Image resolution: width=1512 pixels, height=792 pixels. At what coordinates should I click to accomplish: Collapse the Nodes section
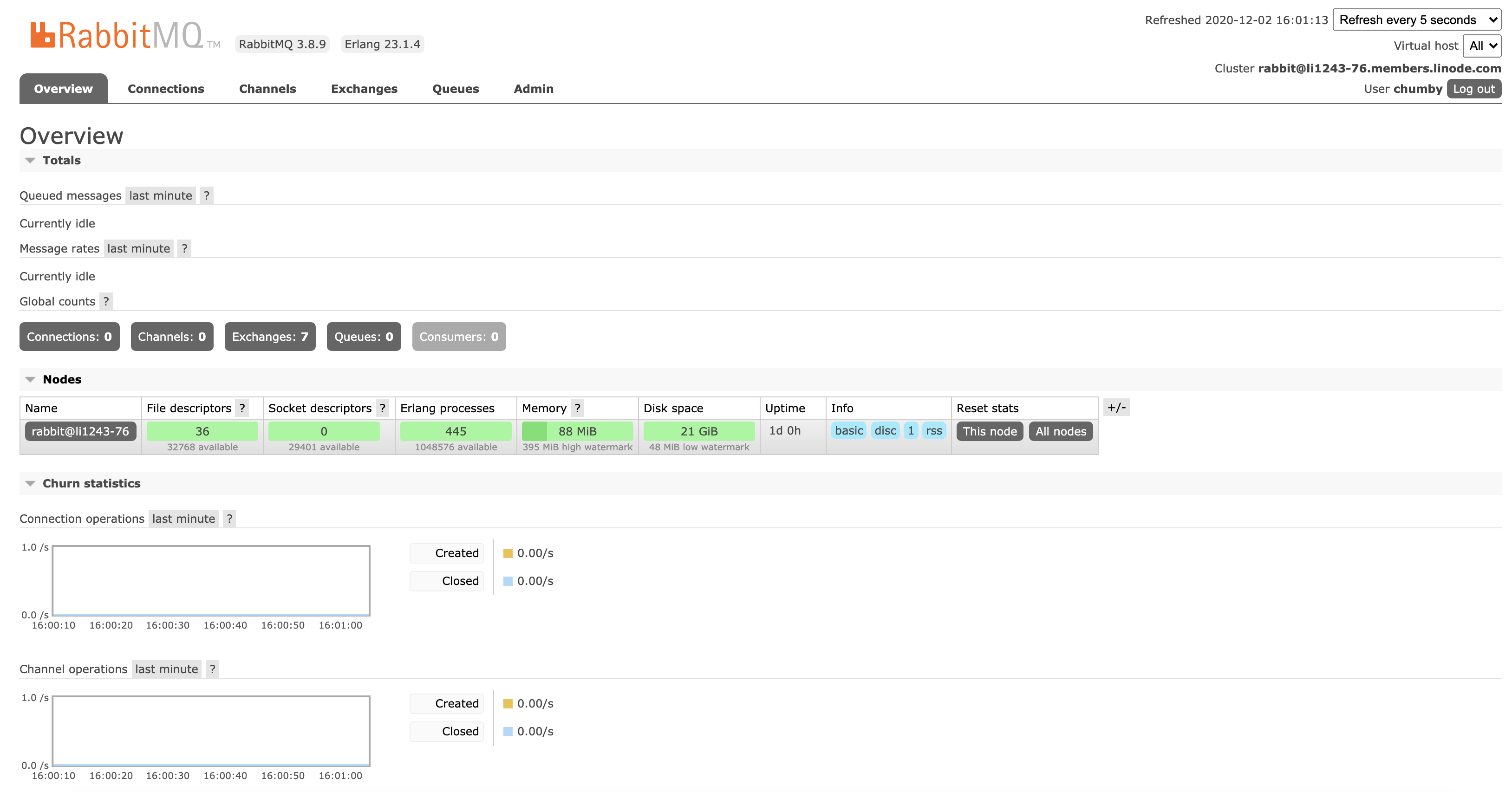31,379
